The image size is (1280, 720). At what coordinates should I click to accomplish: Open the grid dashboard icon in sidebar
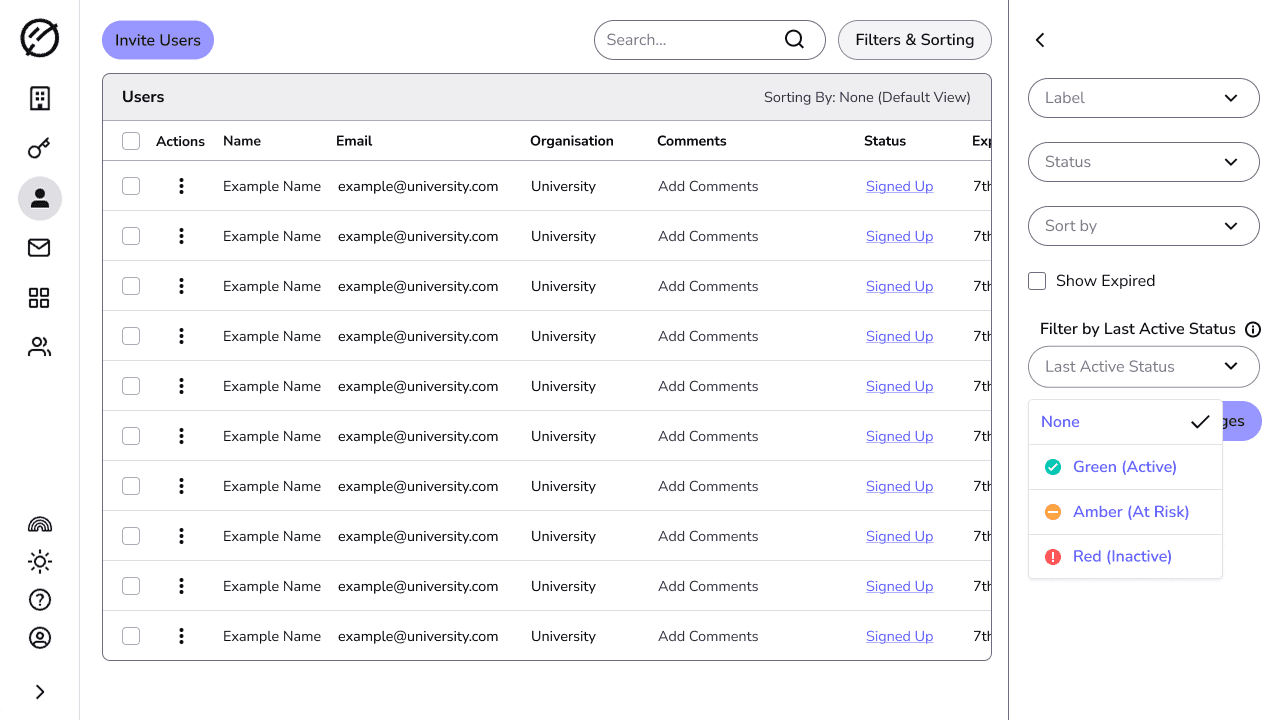[x=40, y=298]
